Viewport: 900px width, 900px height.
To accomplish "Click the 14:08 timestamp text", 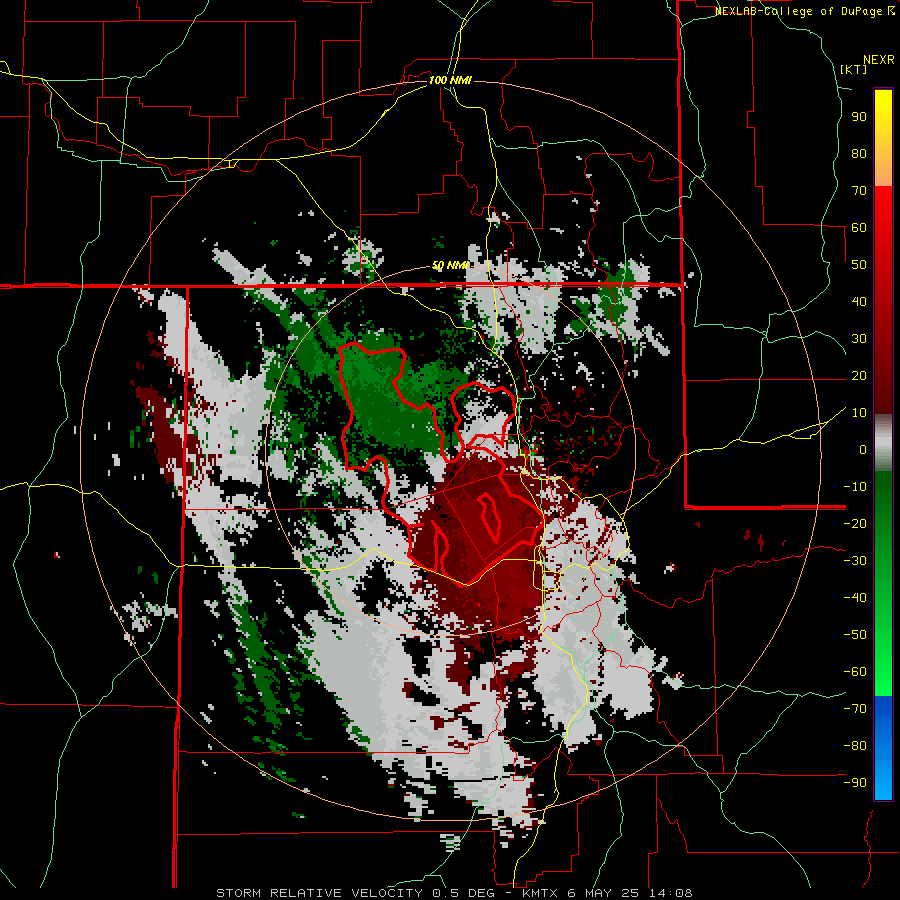I will [670, 893].
